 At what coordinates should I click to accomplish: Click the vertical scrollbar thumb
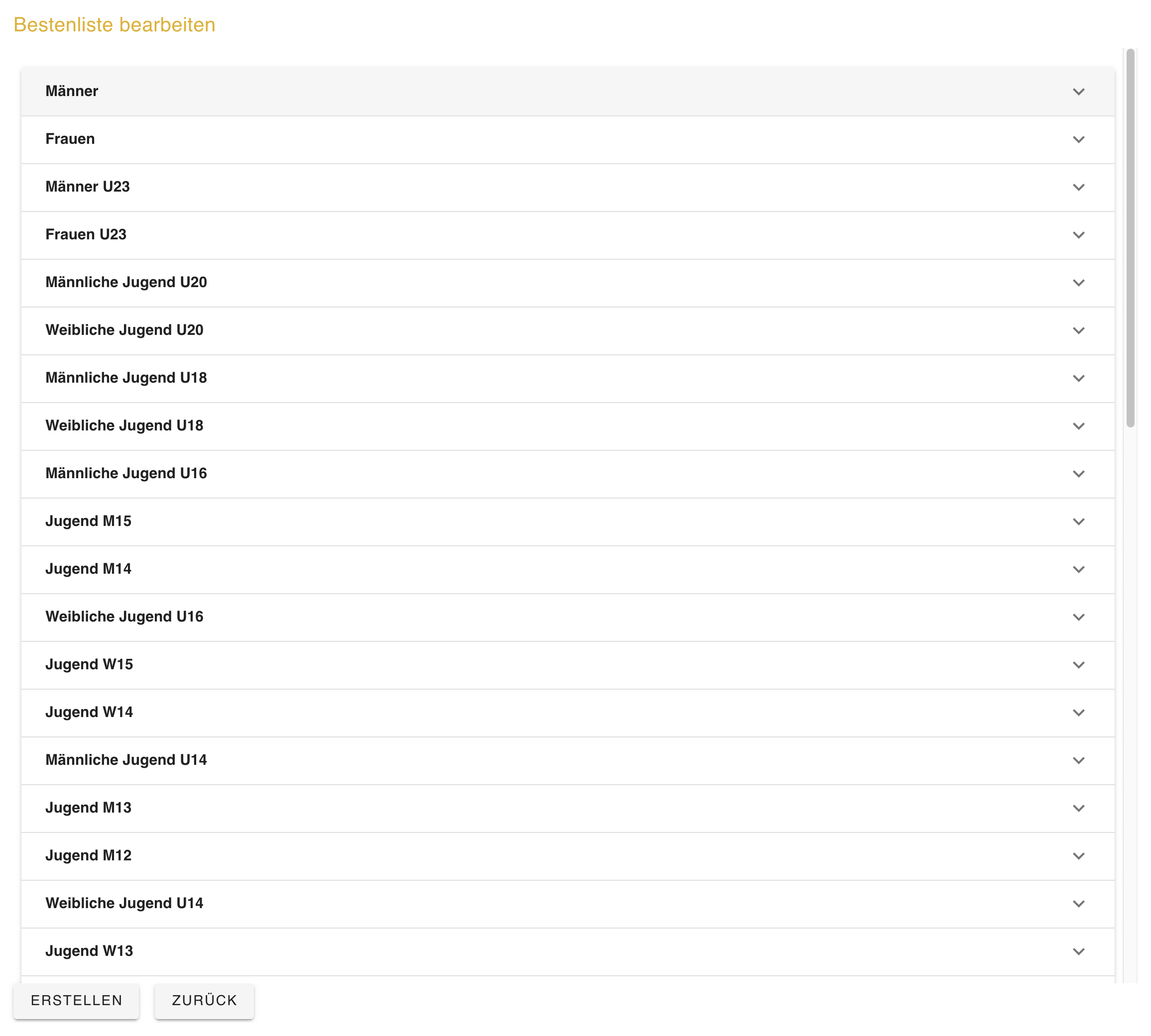coord(1131,238)
